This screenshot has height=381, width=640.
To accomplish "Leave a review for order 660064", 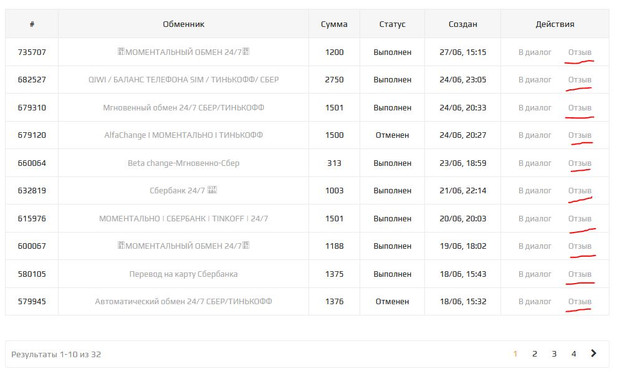I will click(580, 163).
